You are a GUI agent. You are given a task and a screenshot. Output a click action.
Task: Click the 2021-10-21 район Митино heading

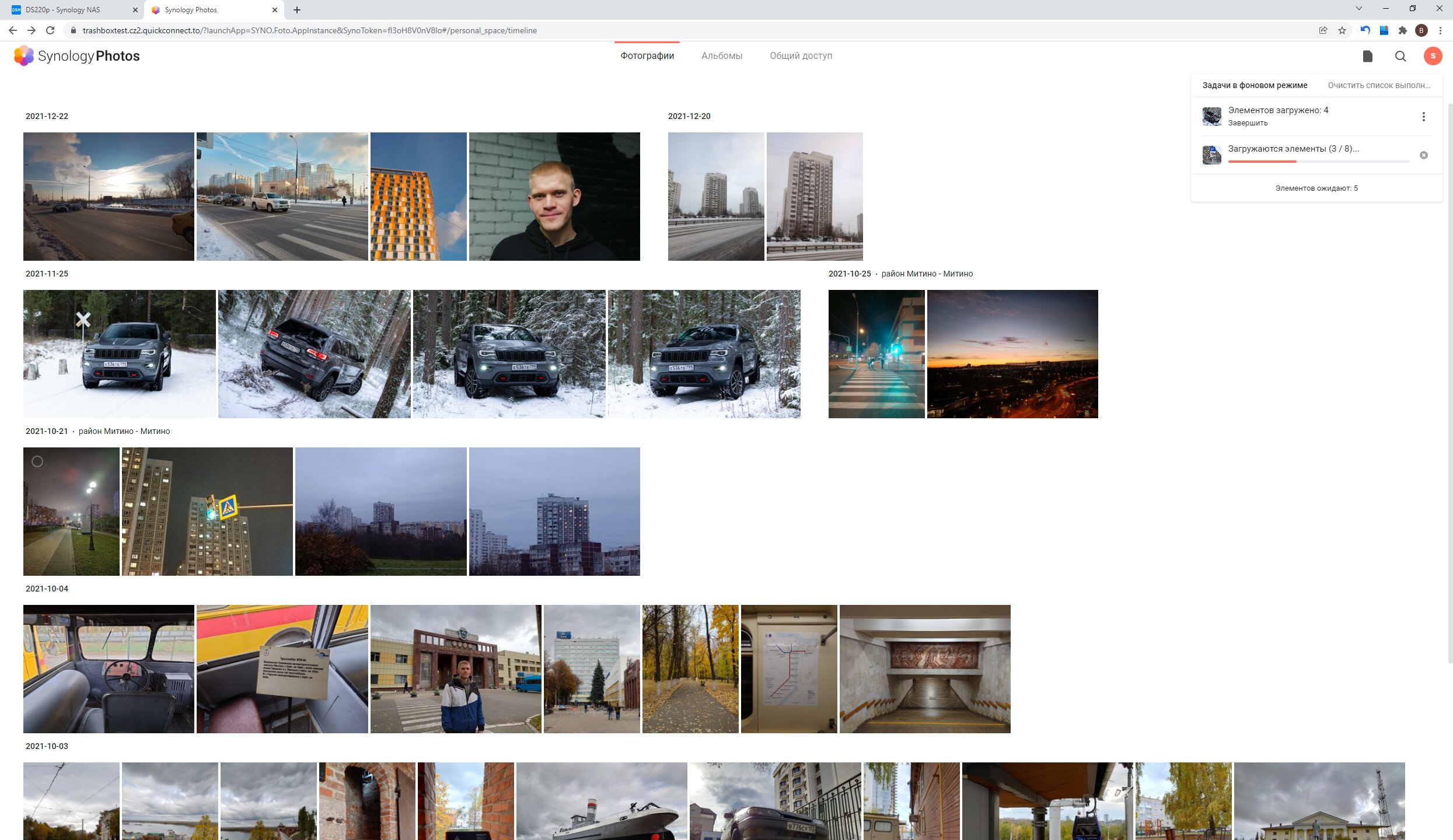click(x=97, y=431)
